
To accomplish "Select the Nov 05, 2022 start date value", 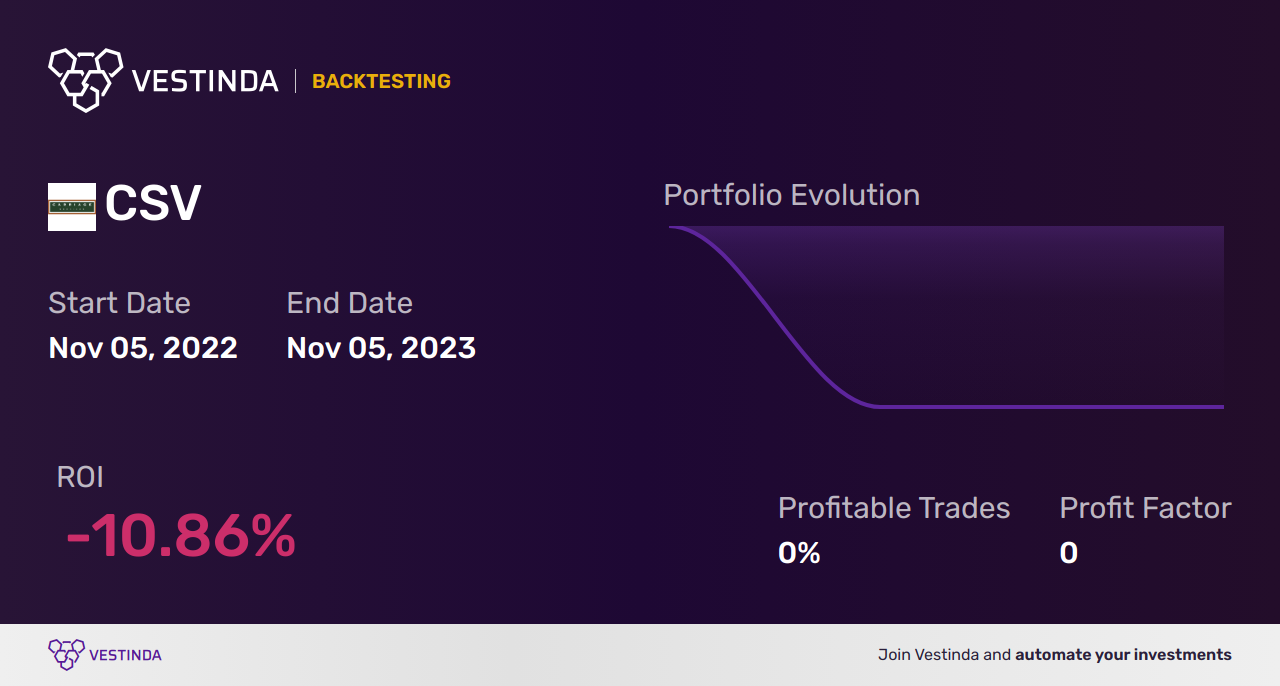I will point(143,348).
